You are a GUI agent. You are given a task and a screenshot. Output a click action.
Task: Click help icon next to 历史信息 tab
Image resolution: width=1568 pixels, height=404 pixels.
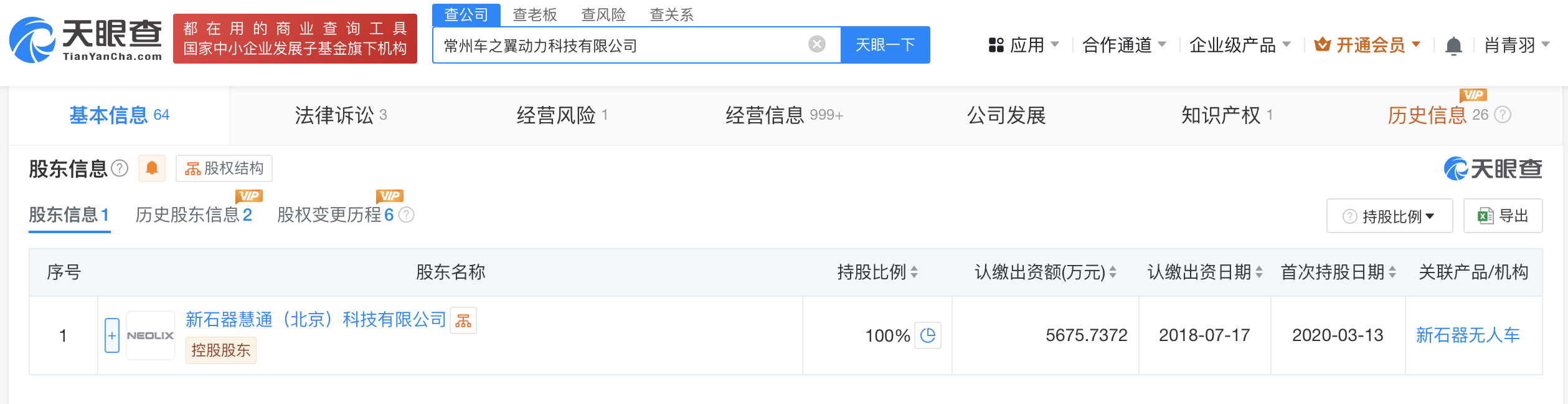pos(1503,115)
